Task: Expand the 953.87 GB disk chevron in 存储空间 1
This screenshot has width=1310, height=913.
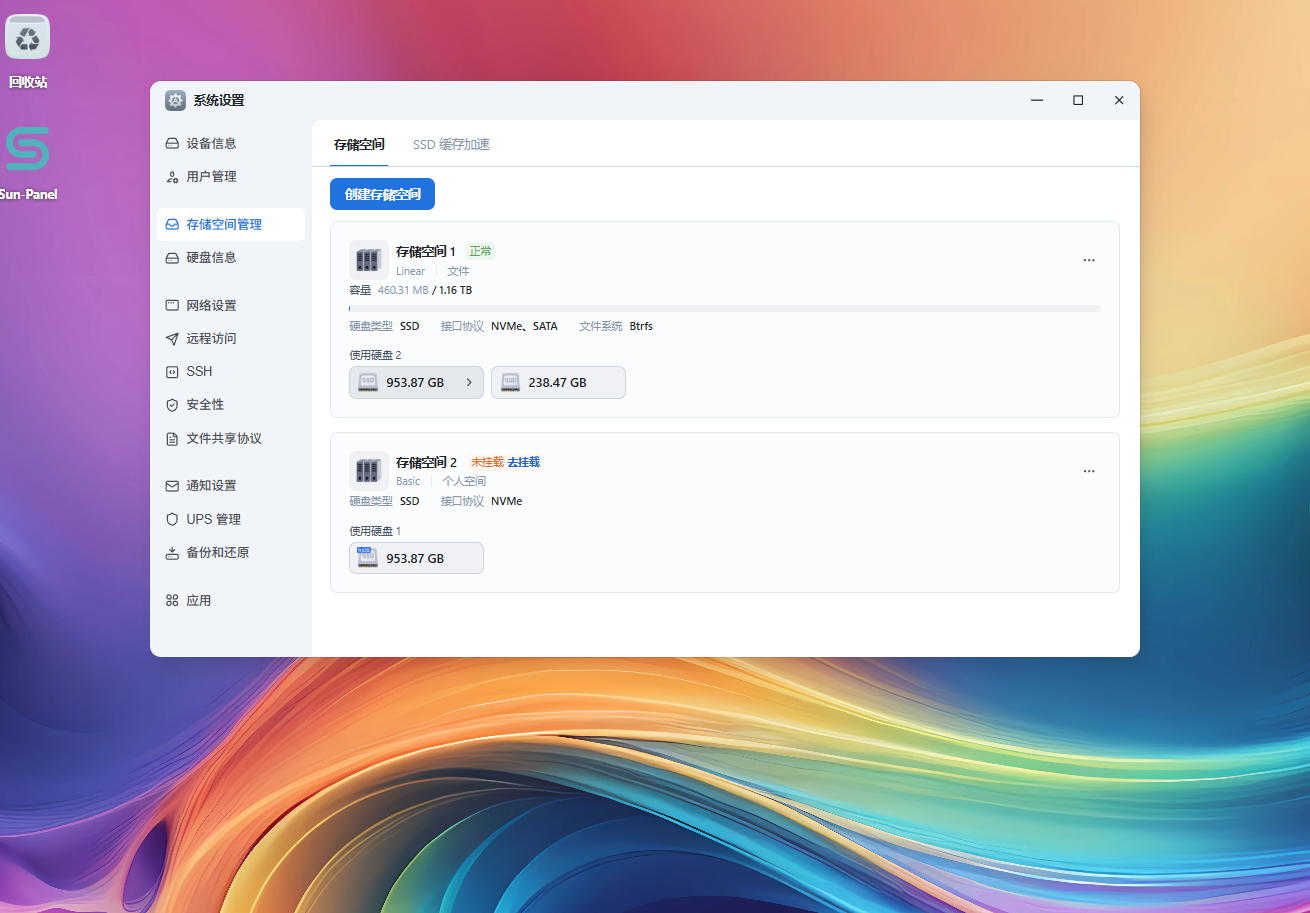Action: pos(469,382)
